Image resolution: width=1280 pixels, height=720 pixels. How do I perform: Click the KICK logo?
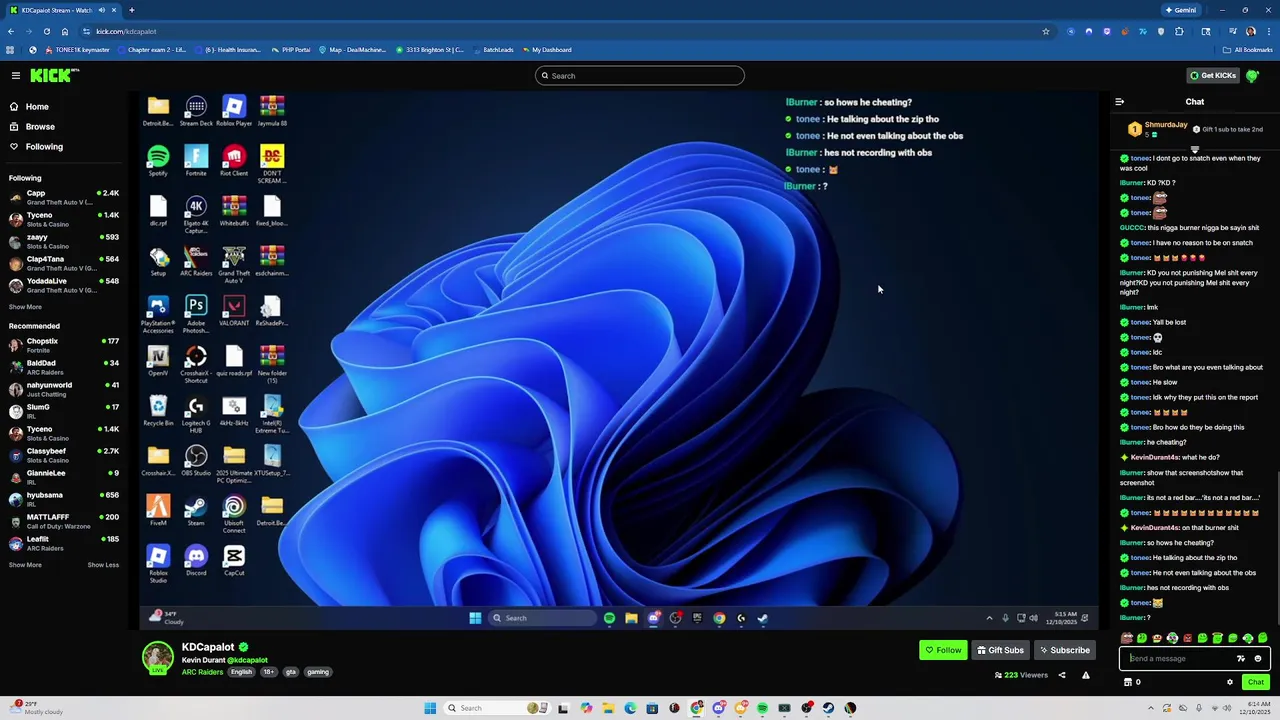52,75
